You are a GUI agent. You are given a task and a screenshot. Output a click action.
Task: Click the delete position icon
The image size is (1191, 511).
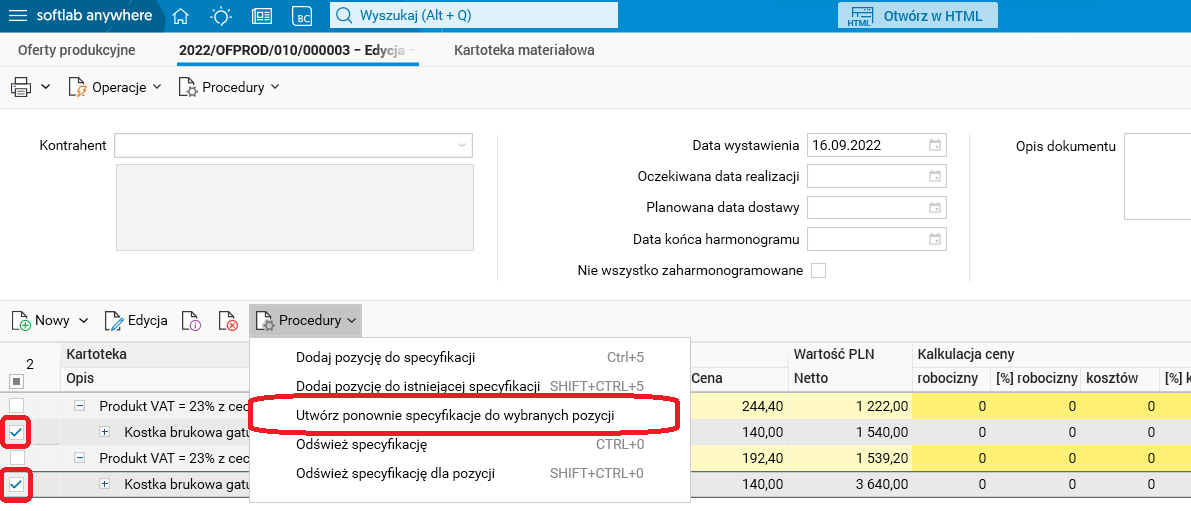coord(228,320)
